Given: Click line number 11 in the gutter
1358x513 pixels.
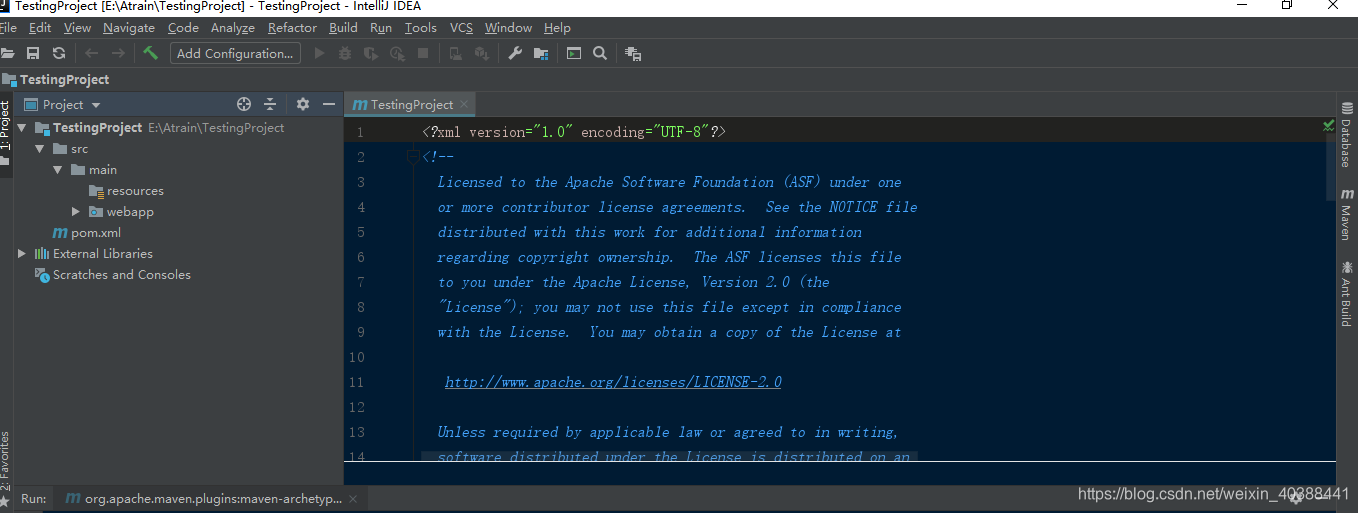Looking at the screenshot, I should click(x=358, y=382).
